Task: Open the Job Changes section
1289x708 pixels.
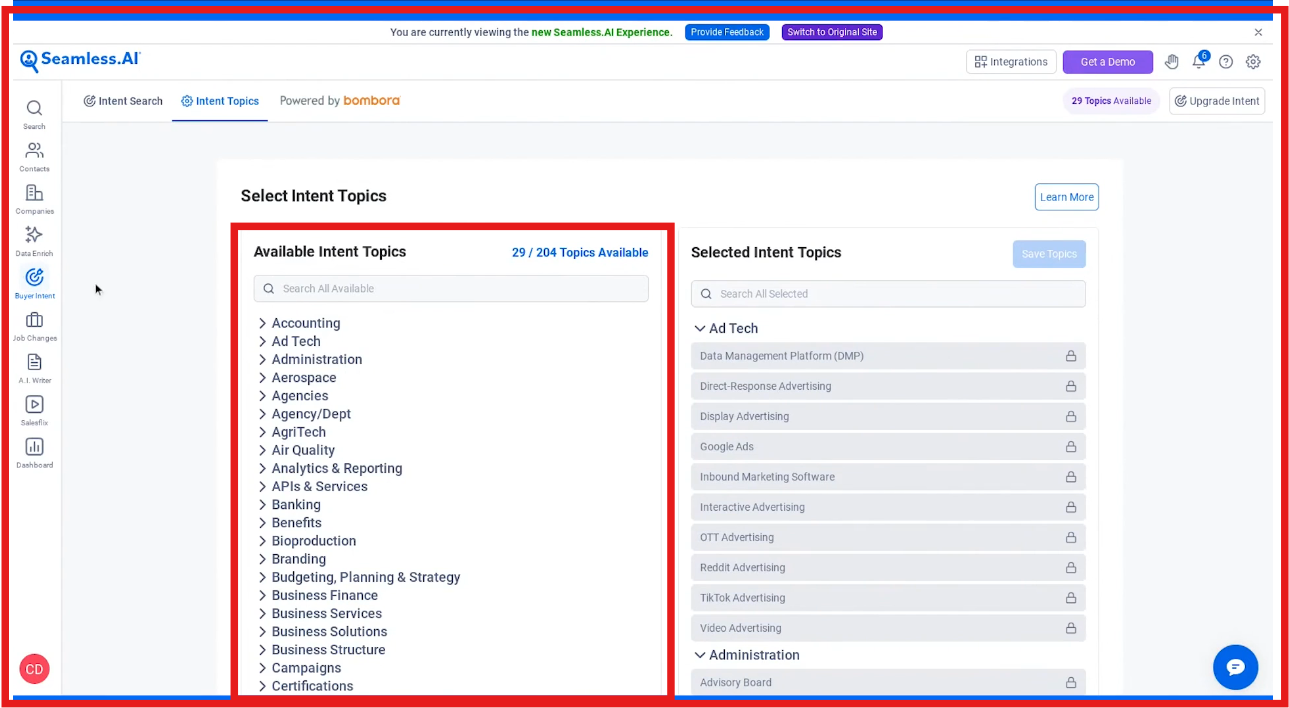Action: 34,322
